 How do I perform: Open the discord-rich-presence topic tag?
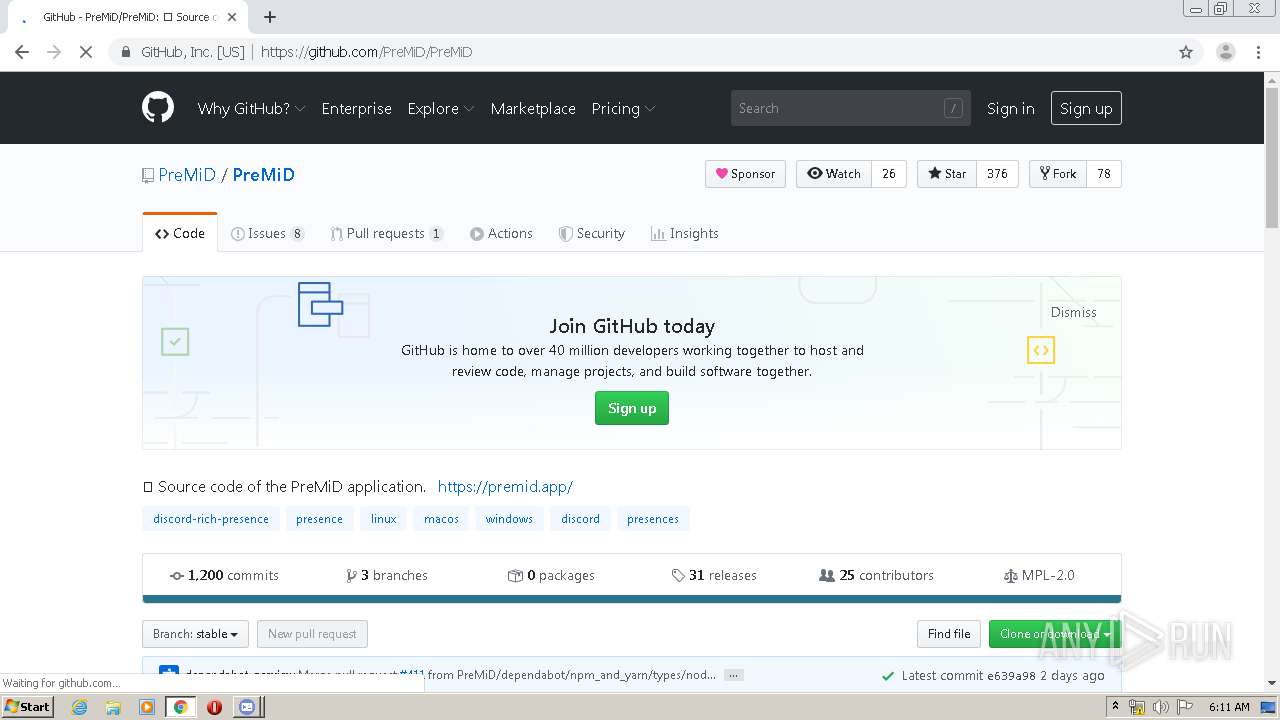click(x=211, y=519)
